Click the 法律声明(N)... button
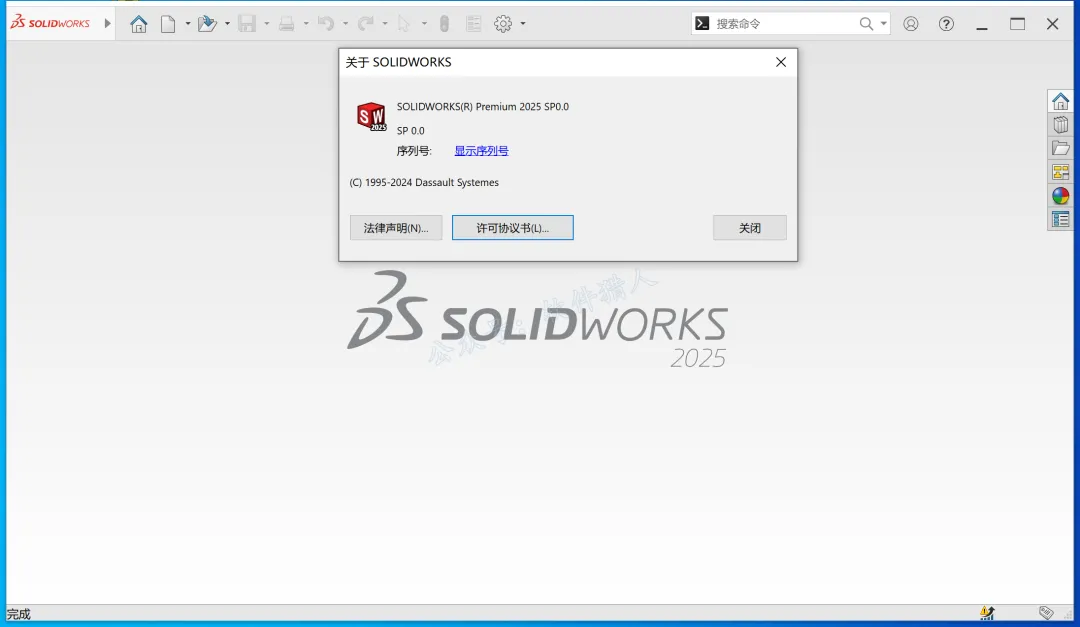 (x=396, y=228)
